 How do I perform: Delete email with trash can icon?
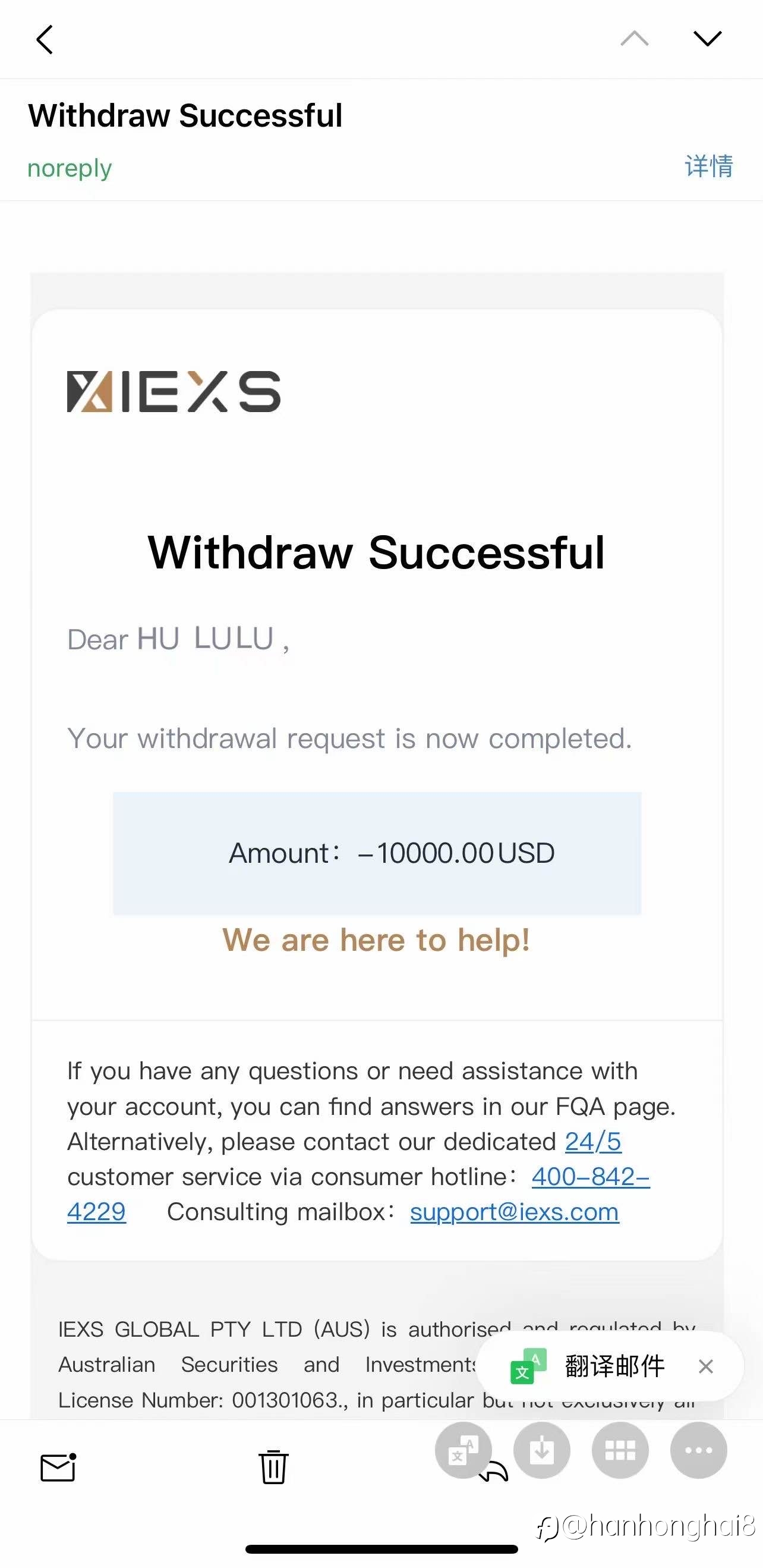click(x=273, y=1467)
